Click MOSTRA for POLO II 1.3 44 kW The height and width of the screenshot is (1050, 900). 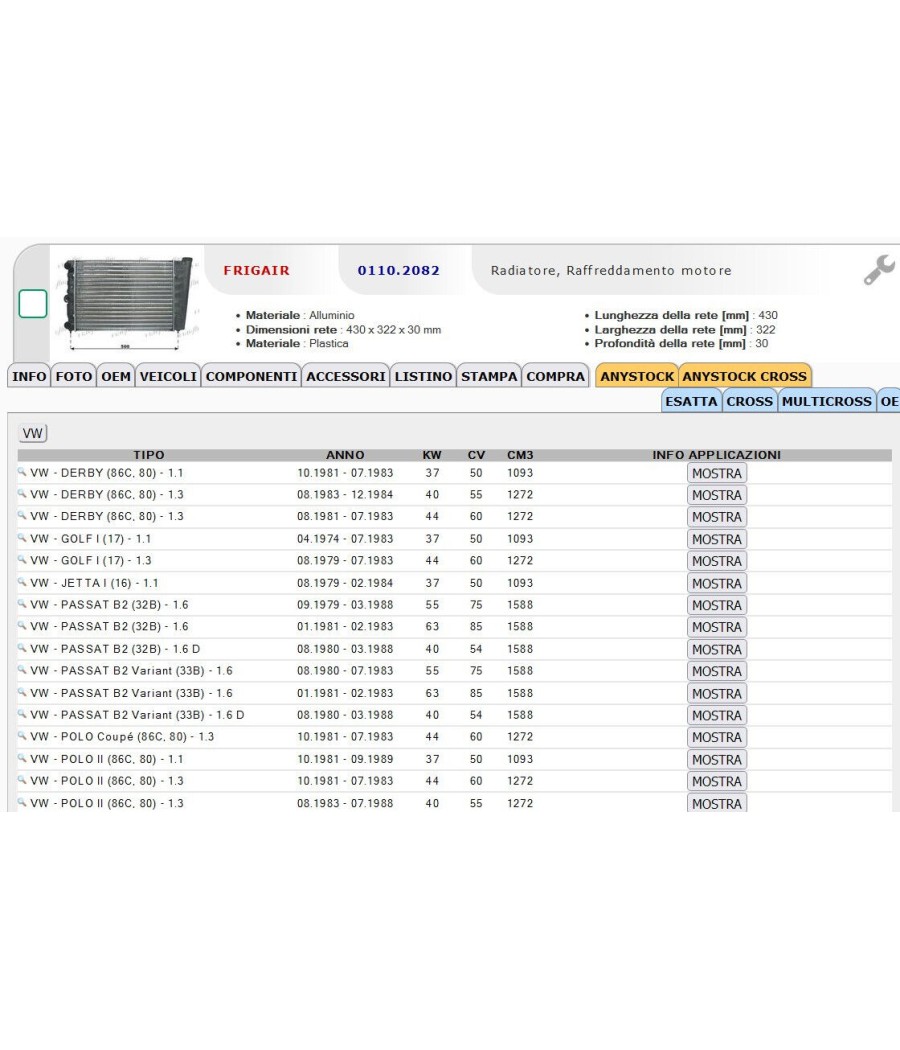pos(717,781)
